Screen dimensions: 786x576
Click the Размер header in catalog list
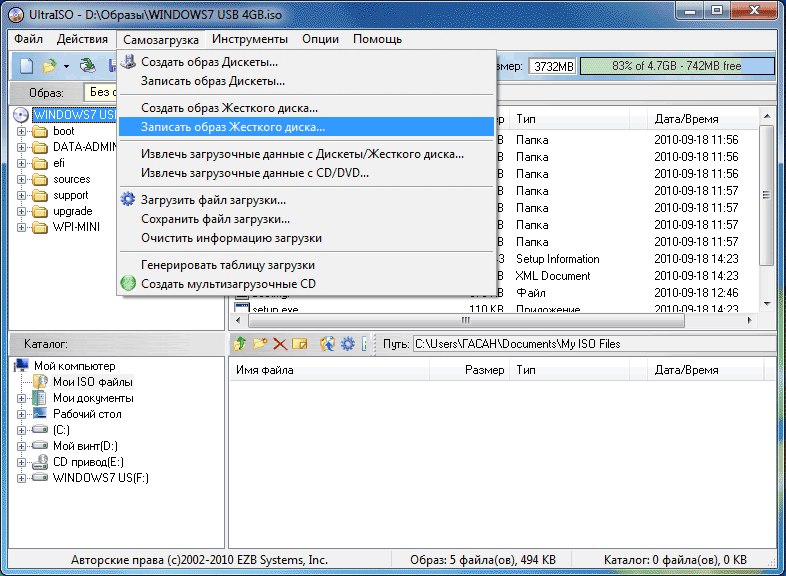470,370
